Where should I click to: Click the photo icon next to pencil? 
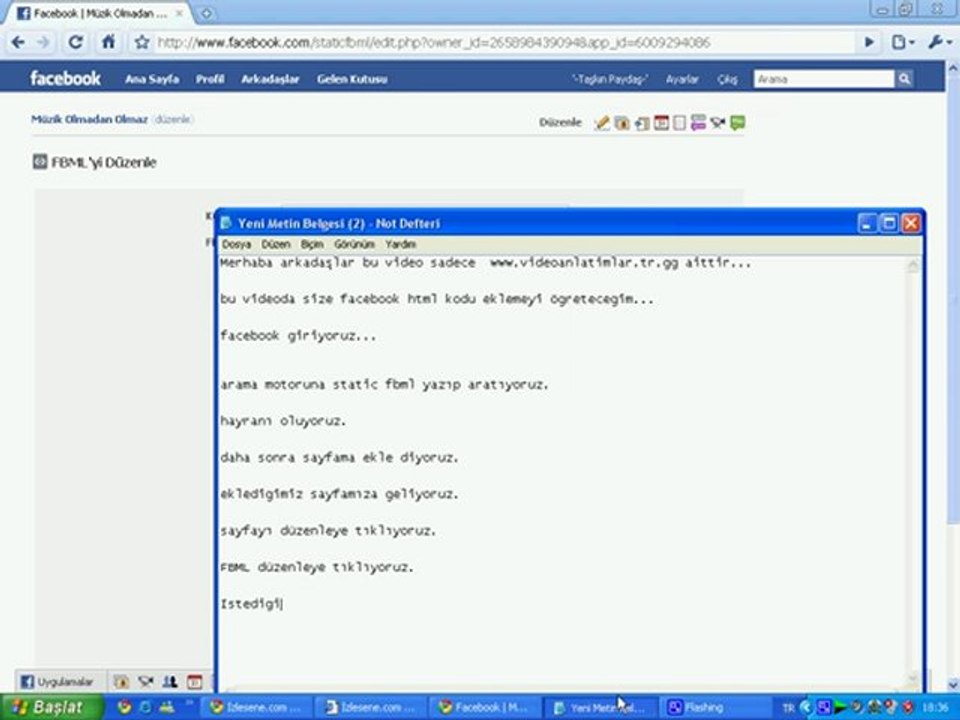(x=622, y=123)
